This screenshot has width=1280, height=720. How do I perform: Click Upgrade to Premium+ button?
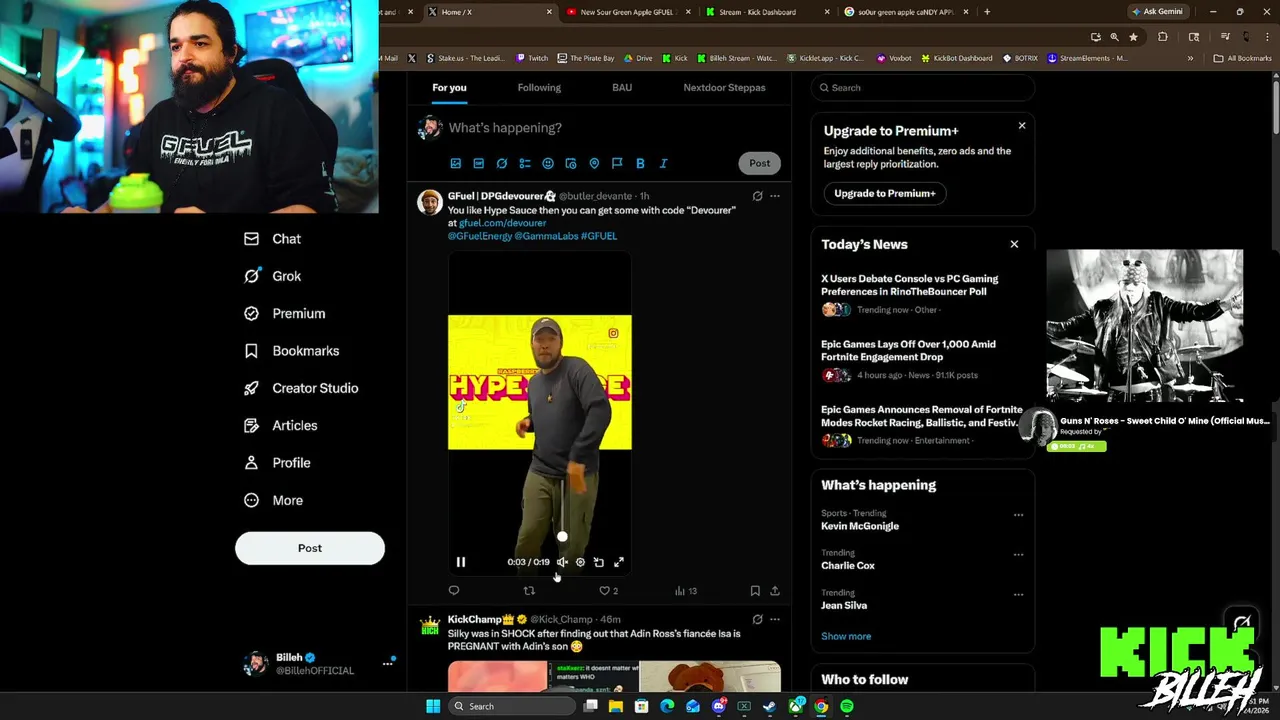click(885, 193)
